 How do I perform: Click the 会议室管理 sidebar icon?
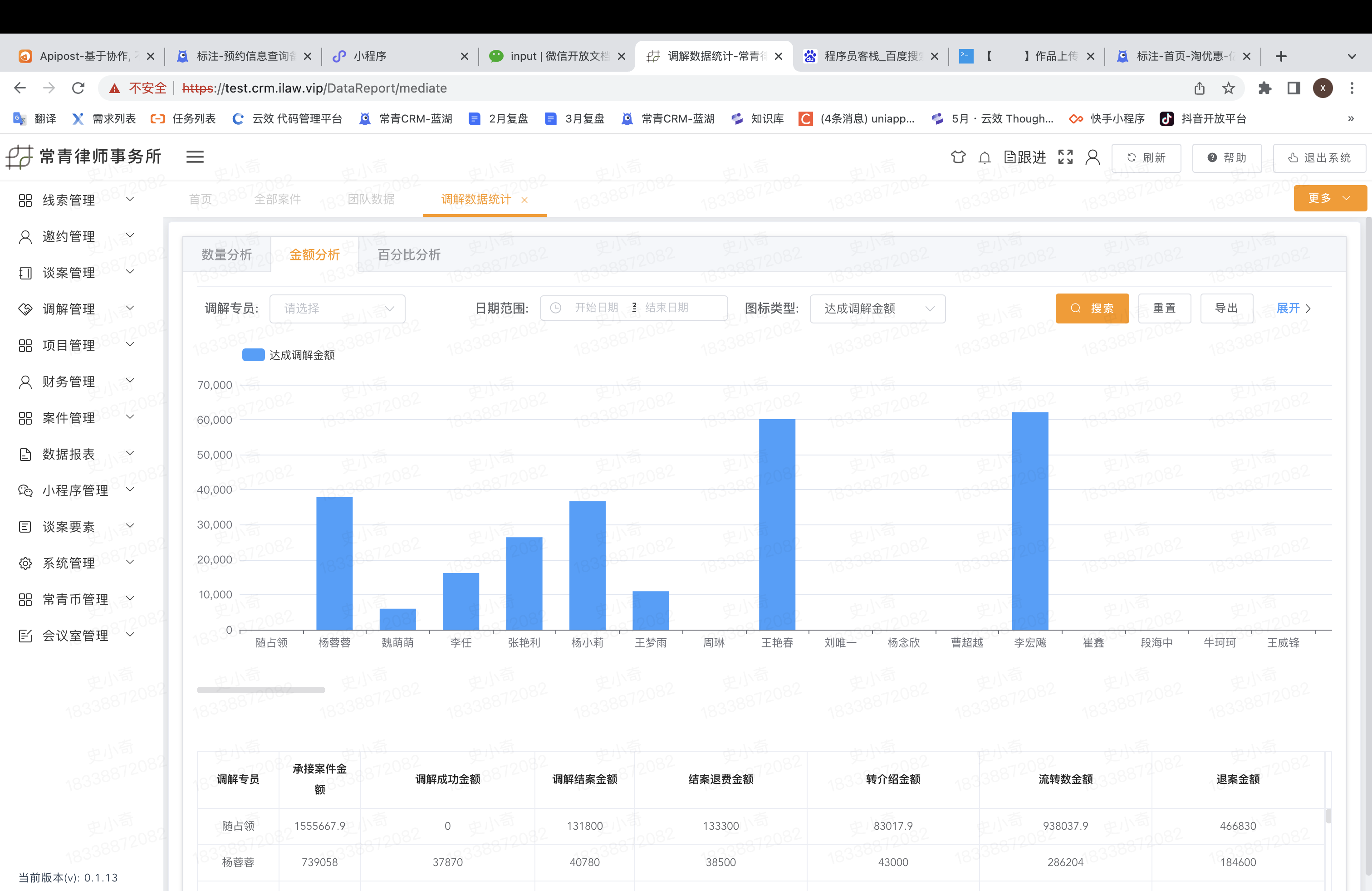click(25, 636)
